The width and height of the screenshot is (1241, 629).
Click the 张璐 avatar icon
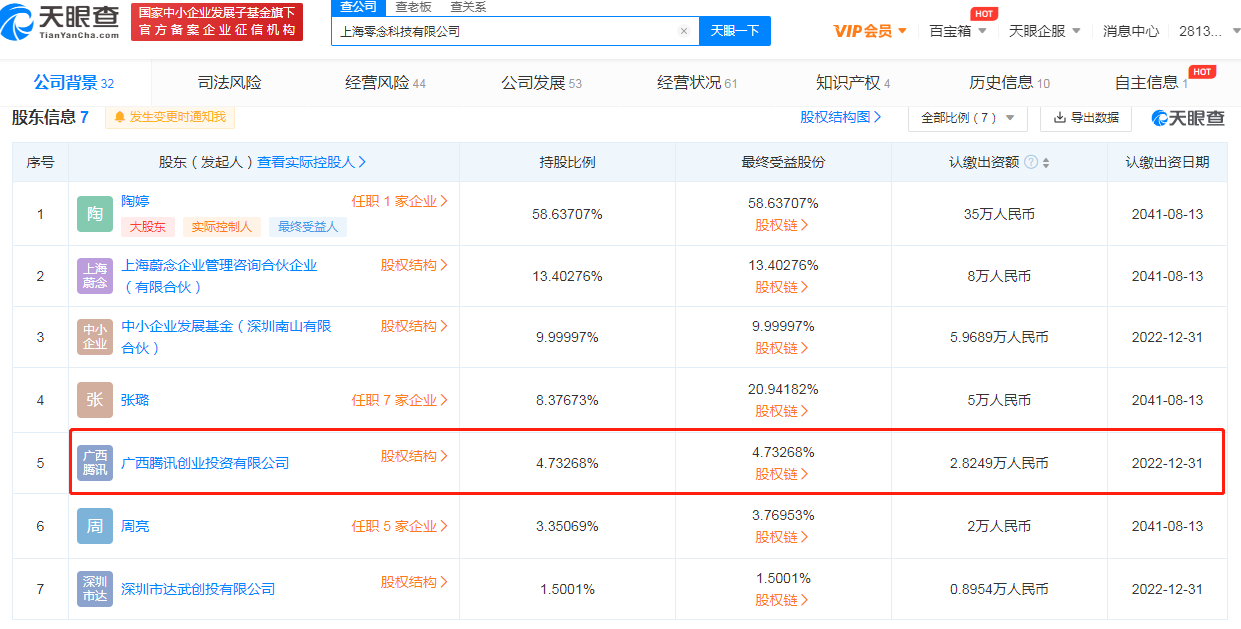click(95, 400)
